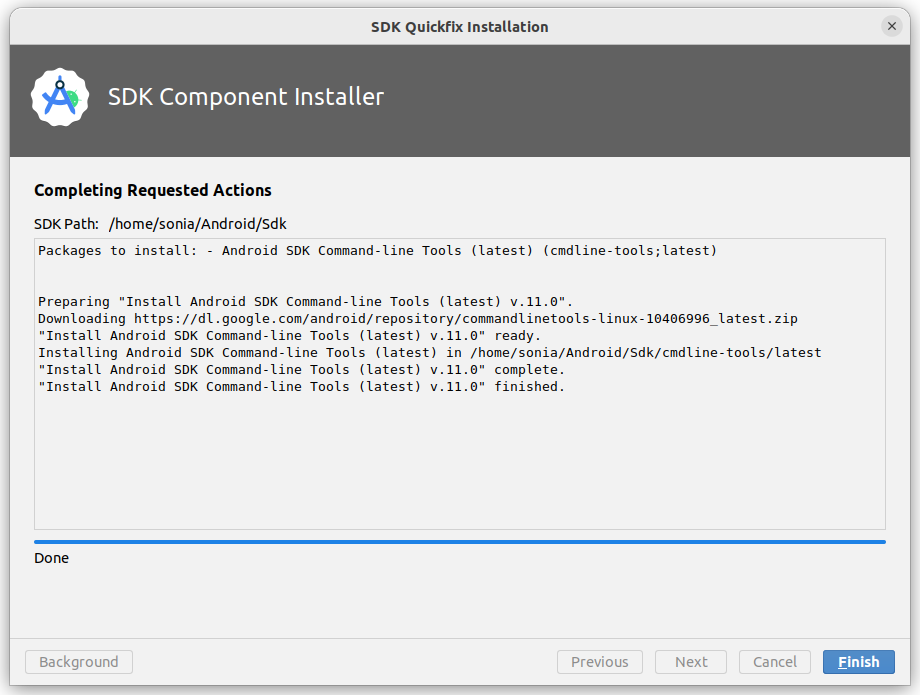
Task: Click the log line ending with 'finished.'
Action: pos(301,387)
